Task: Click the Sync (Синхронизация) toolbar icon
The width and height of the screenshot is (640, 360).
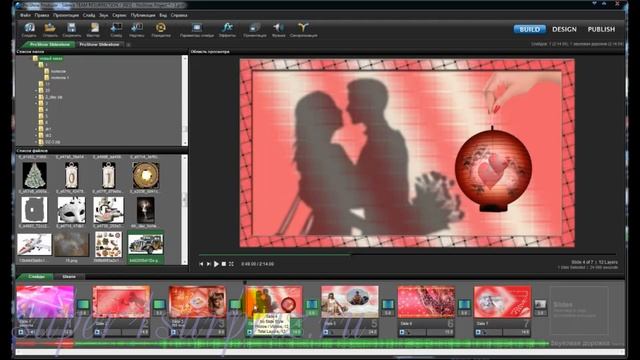Action: click(x=303, y=28)
